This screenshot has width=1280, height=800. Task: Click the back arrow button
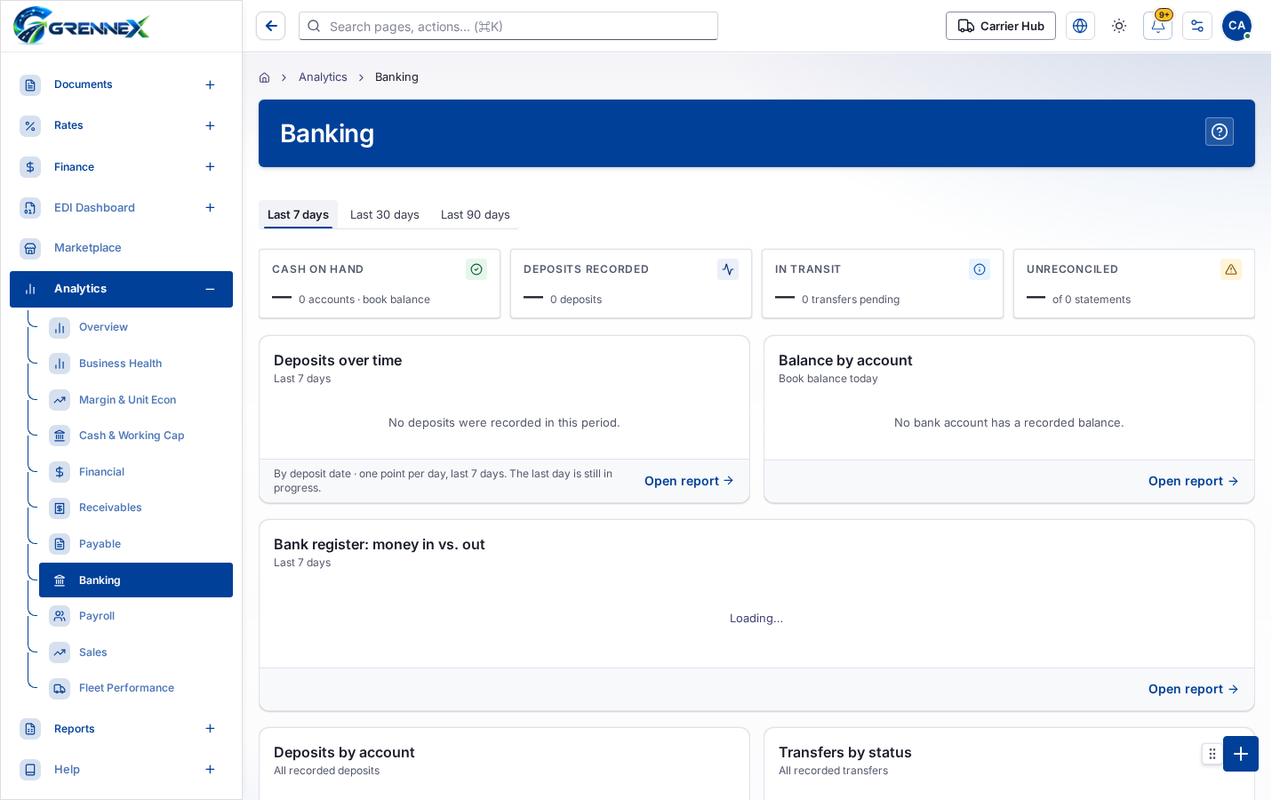tap(271, 26)
